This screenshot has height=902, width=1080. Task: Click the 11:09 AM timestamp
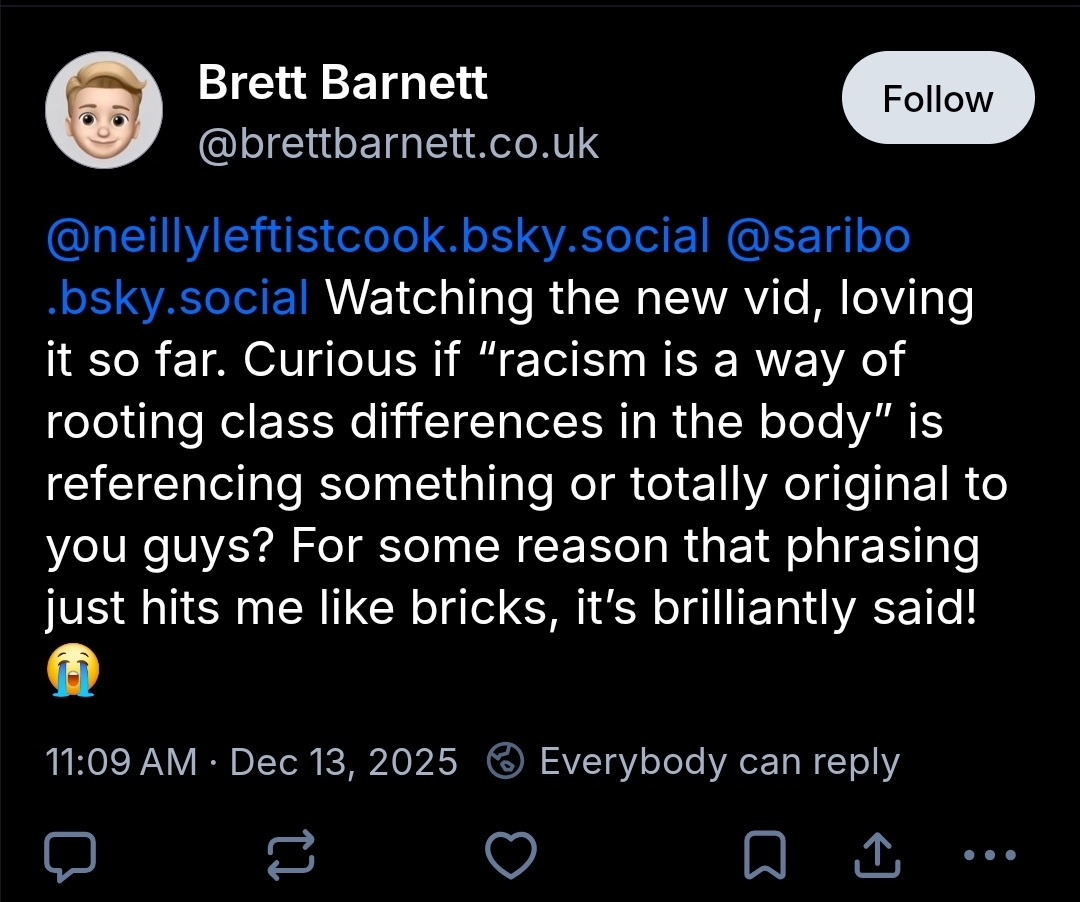tap(121, 762)
